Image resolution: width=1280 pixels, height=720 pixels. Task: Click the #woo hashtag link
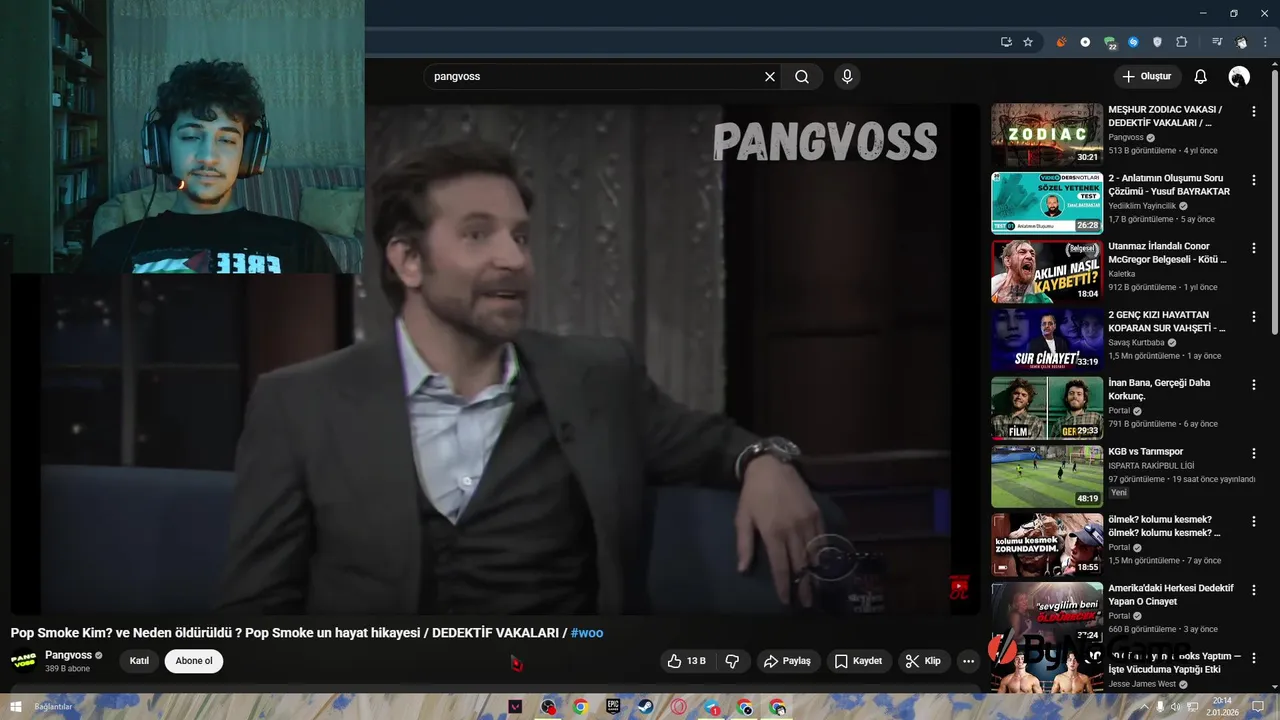tap(587, 633)
